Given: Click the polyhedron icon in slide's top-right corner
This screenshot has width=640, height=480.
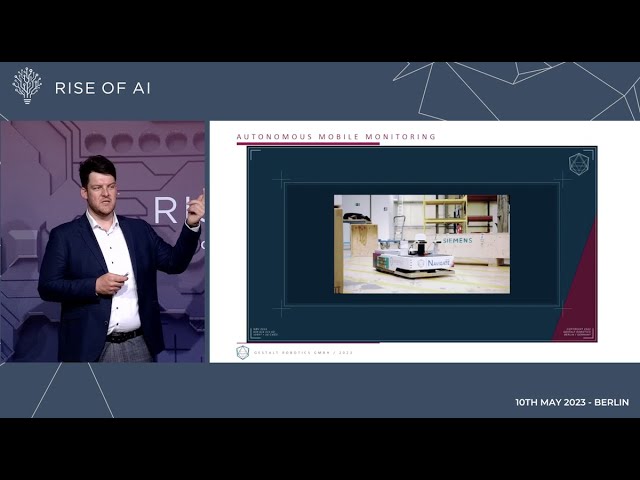Looking at the screenshot, I should [579, 164].
